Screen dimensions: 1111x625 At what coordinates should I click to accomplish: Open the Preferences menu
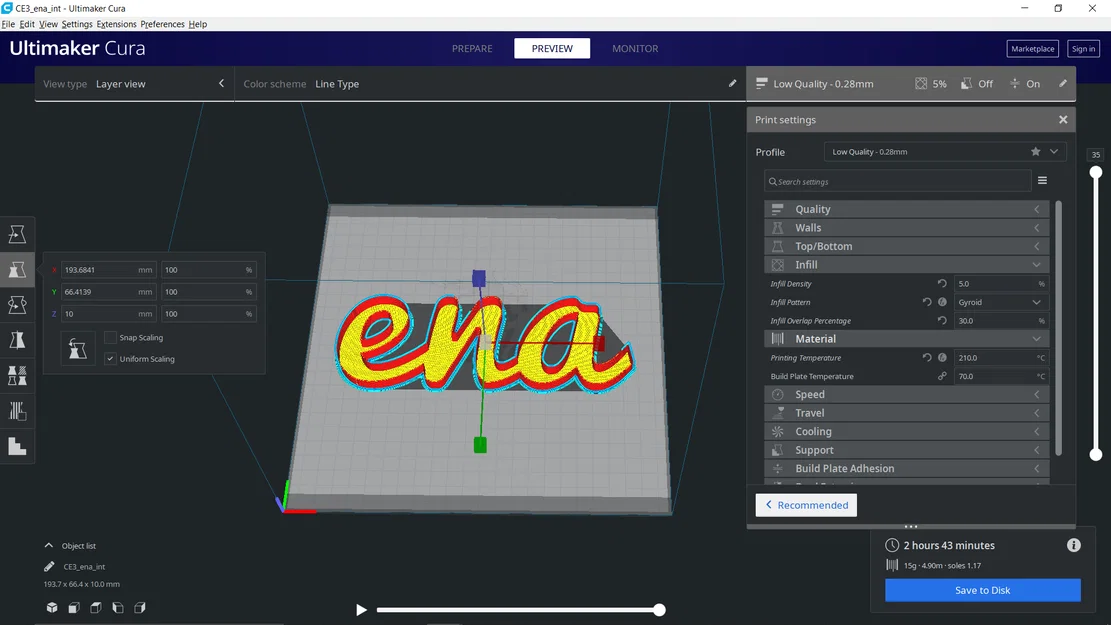[x=162, y=24]
